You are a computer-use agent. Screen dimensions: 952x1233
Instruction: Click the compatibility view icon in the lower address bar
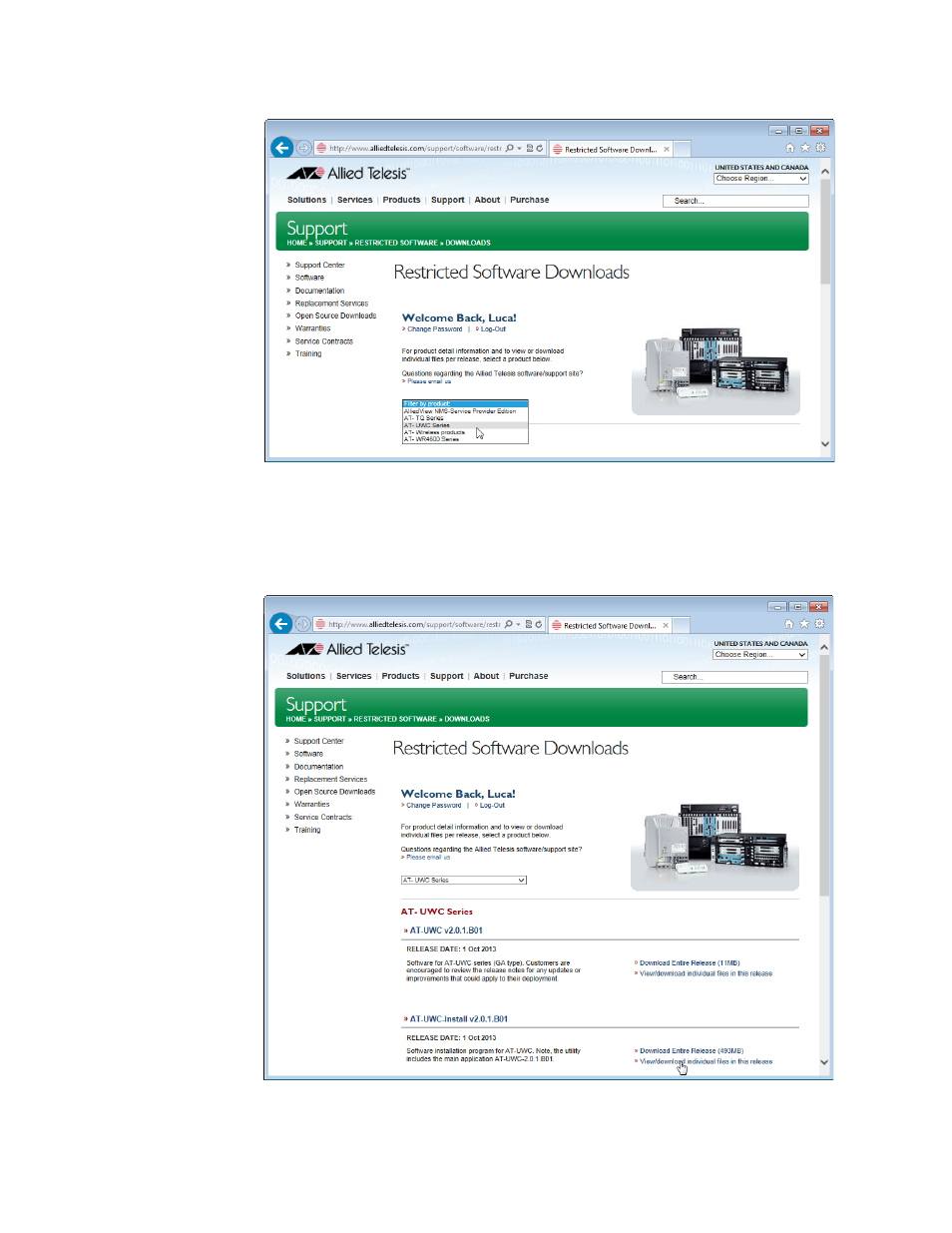[529, 624]
